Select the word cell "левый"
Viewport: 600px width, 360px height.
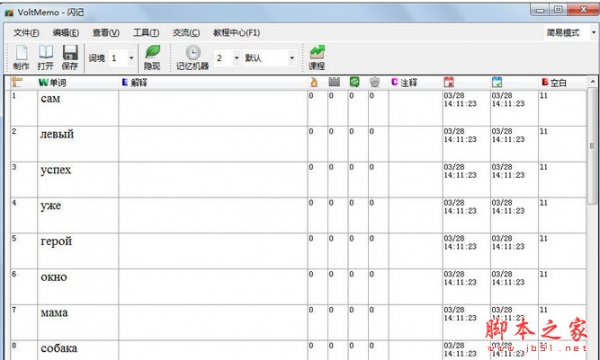pyautogui.click(x=78, y=144)
